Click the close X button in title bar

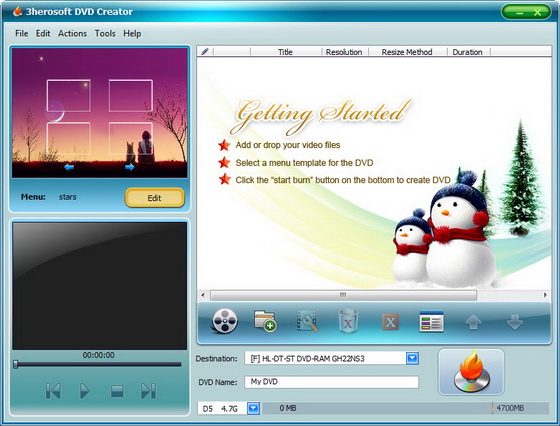pyautogui.click(x=538, y=13)
